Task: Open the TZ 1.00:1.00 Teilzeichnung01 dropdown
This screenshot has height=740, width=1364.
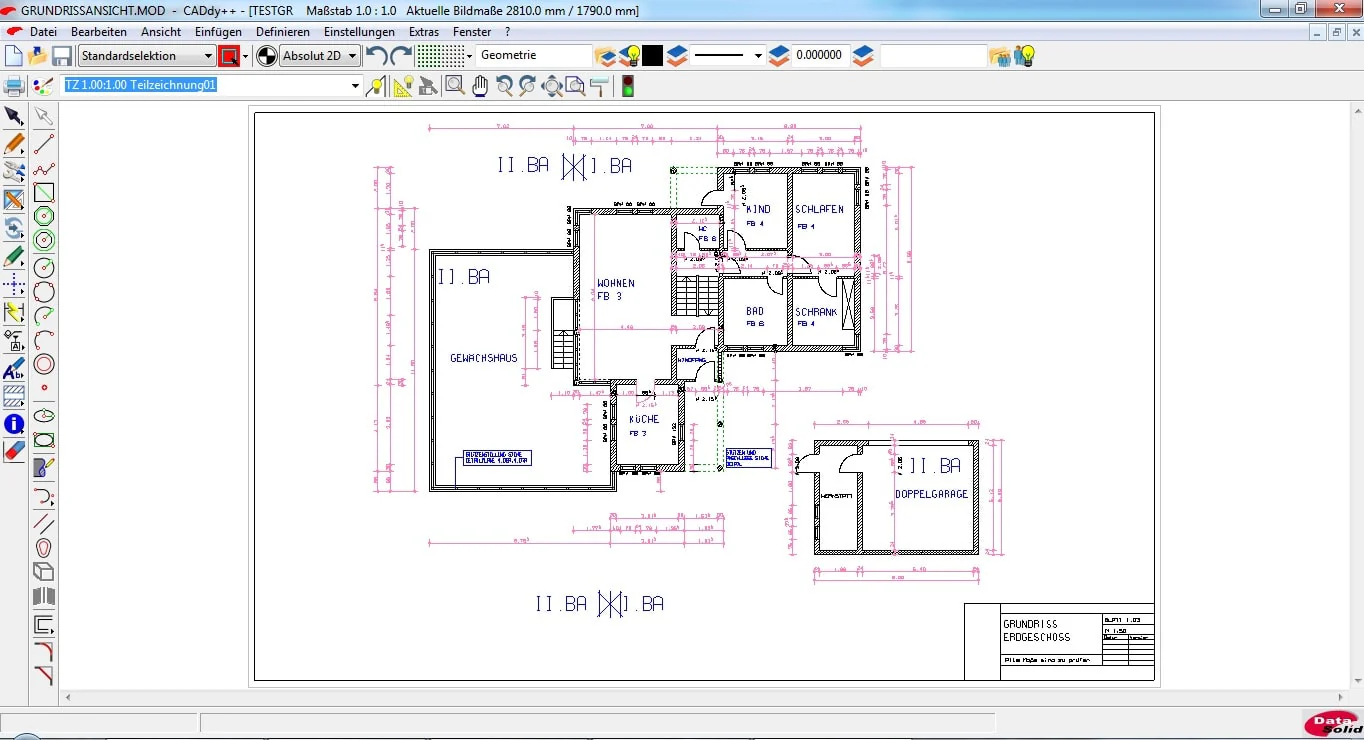Action: (x=212, y=86)
